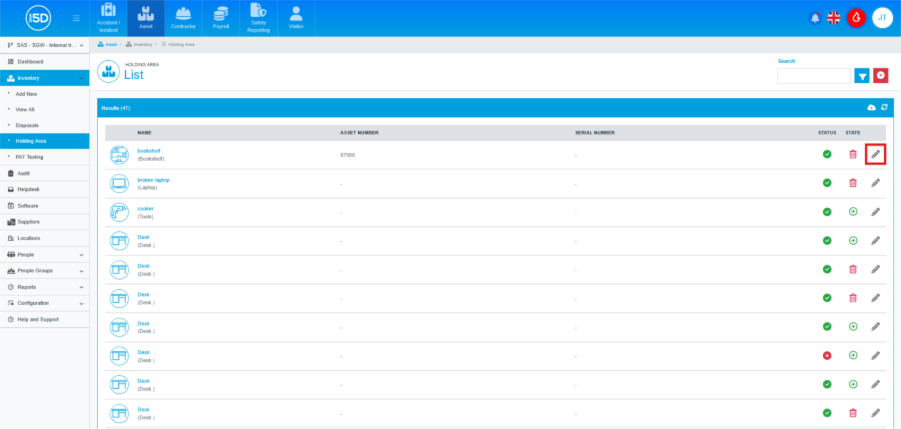Click the green status checkmark for bookshelf
Viewport: 901px width, 429px height.
point(827,154)
